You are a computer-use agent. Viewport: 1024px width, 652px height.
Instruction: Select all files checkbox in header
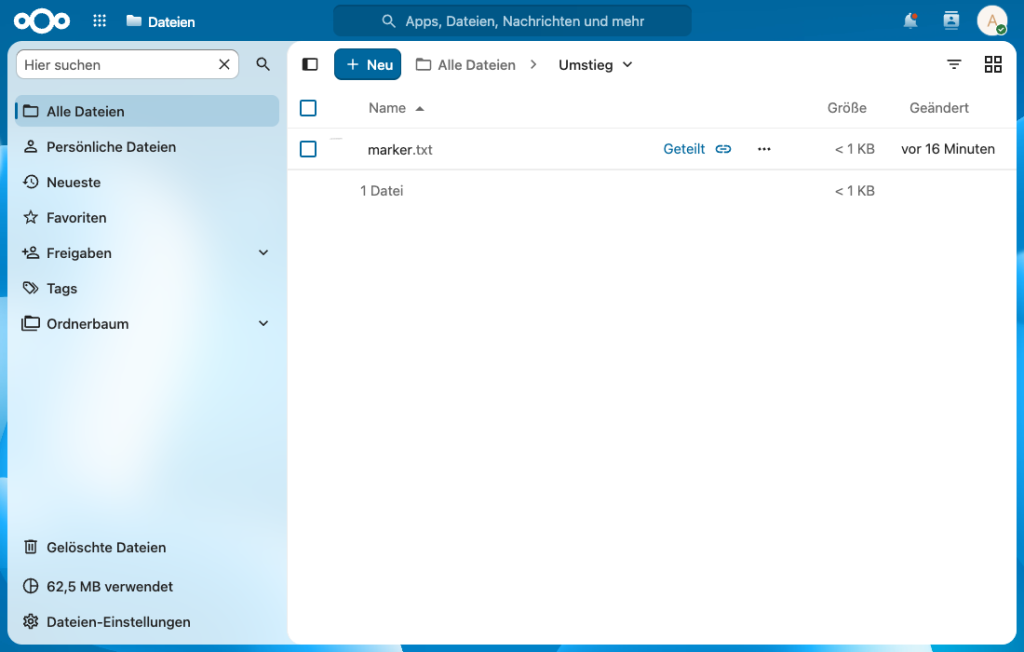308,108
